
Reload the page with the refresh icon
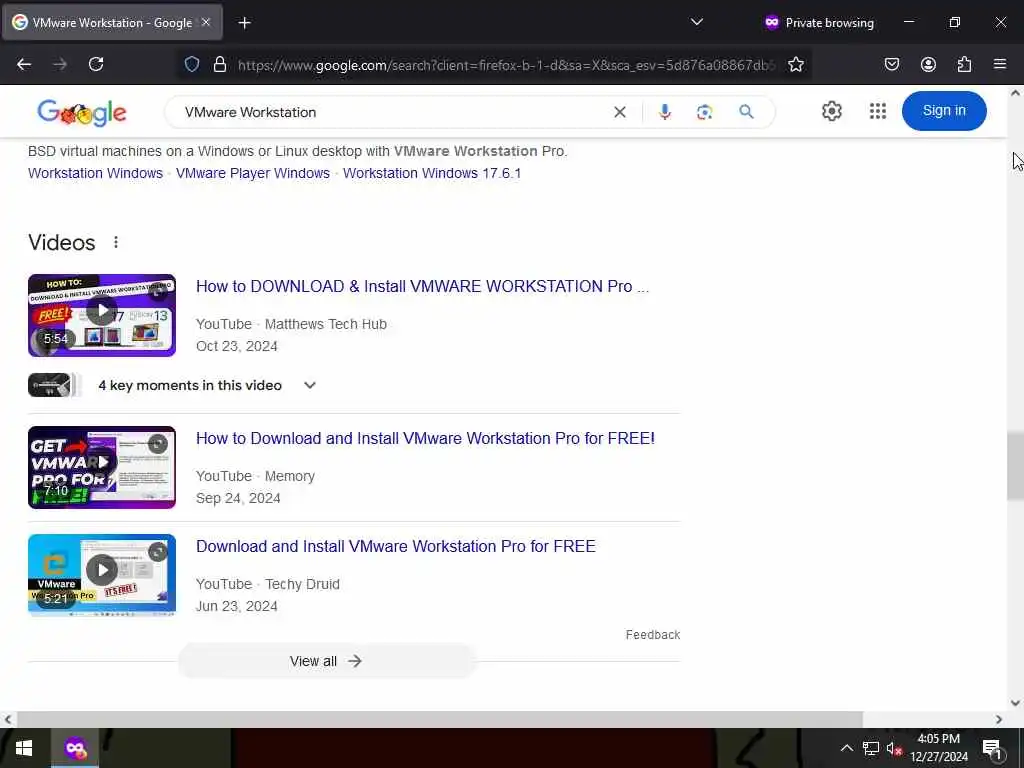click(x=96, y=64)
